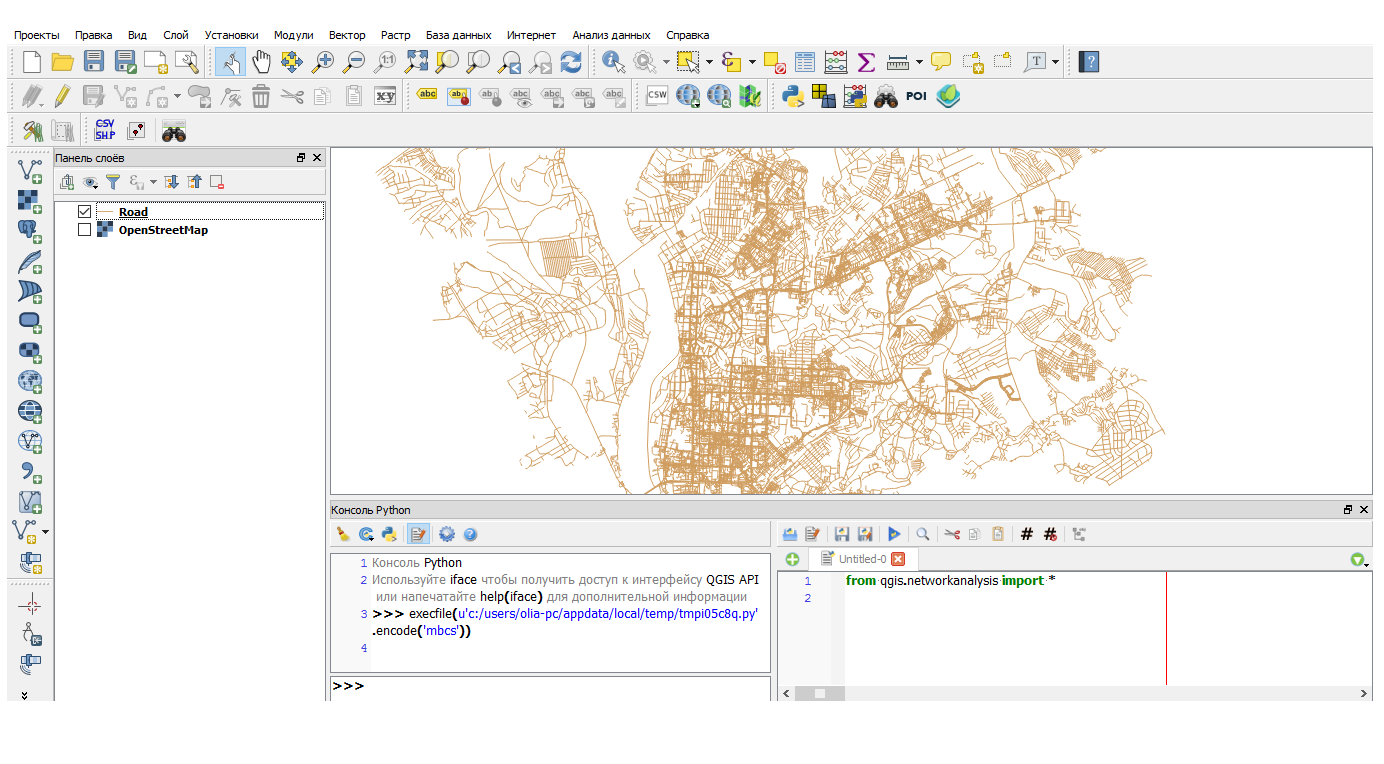This screenshot has width=1384, height=764.
Task: Open the attribute table icon
Action: click(x=805, y=62)
